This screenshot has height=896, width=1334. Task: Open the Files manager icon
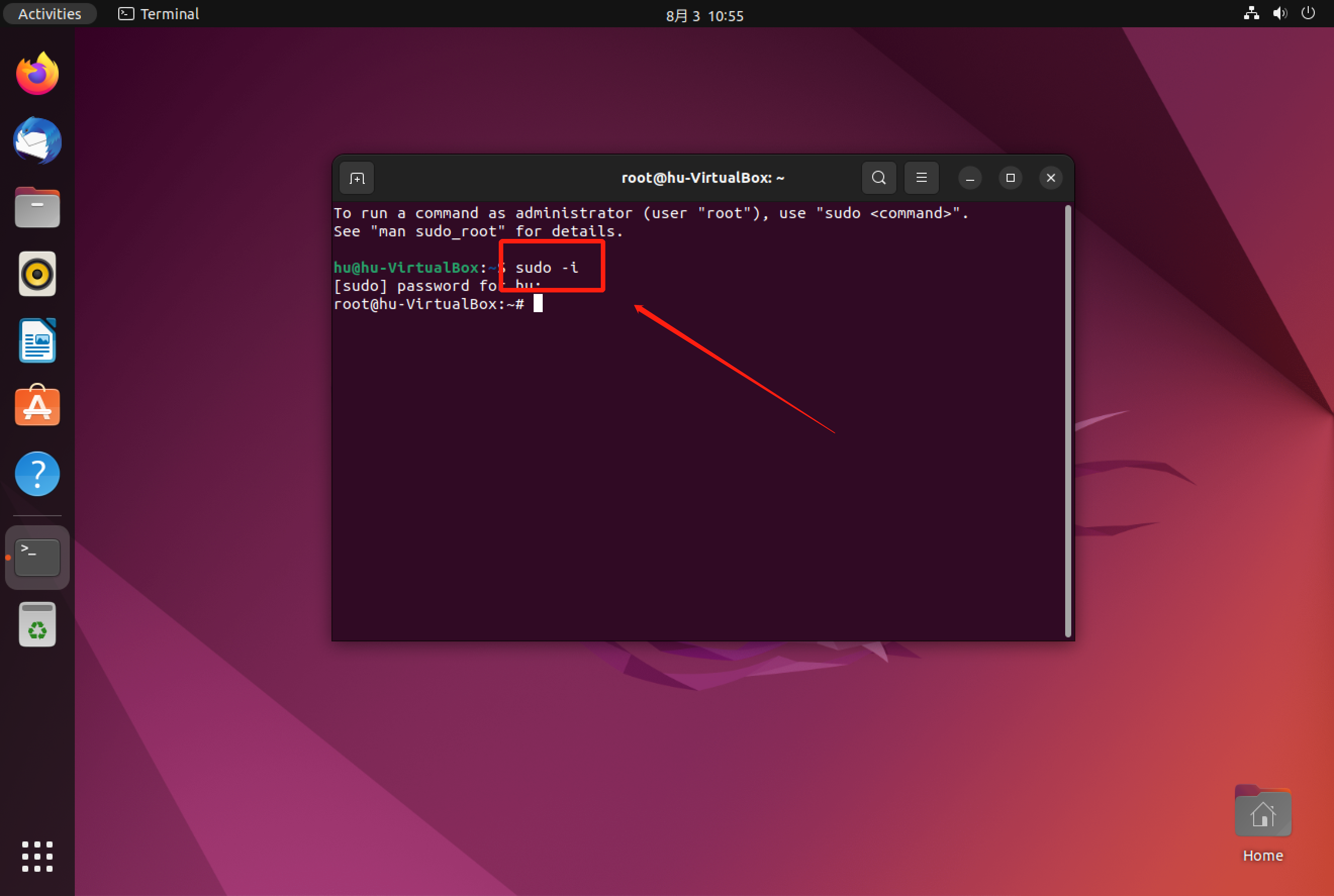37,208
